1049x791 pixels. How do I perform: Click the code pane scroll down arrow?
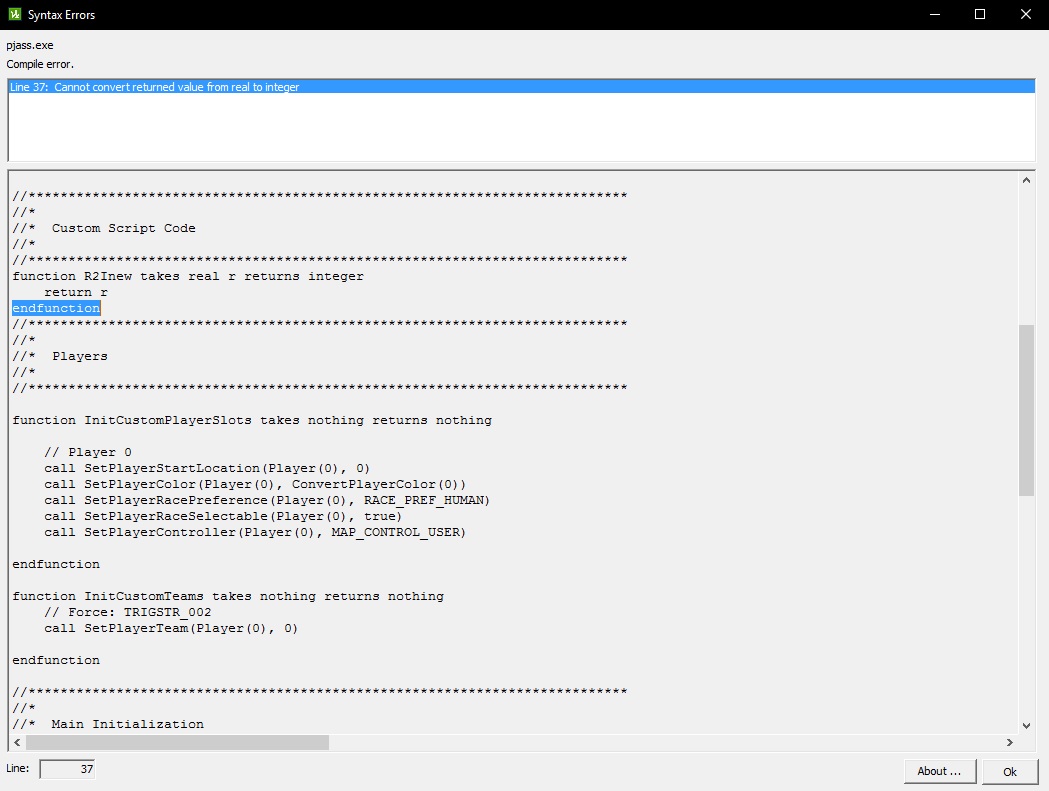pyautogui.click(x=1026, y=726)
